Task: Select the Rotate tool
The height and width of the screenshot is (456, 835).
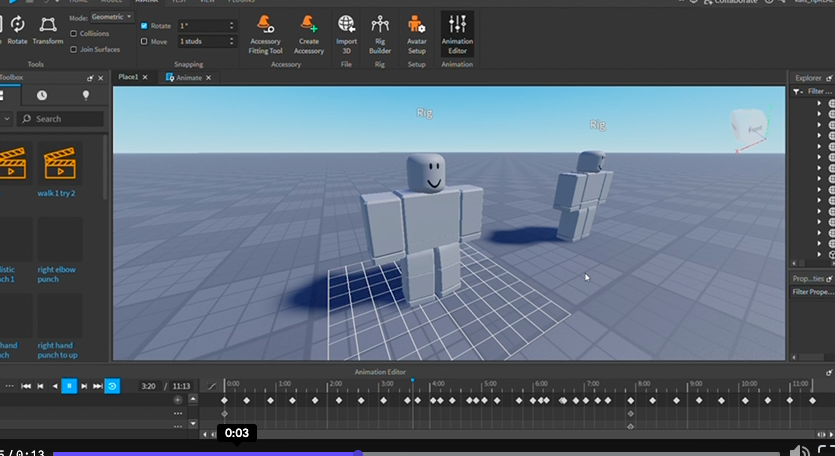Action: point(18,30)
